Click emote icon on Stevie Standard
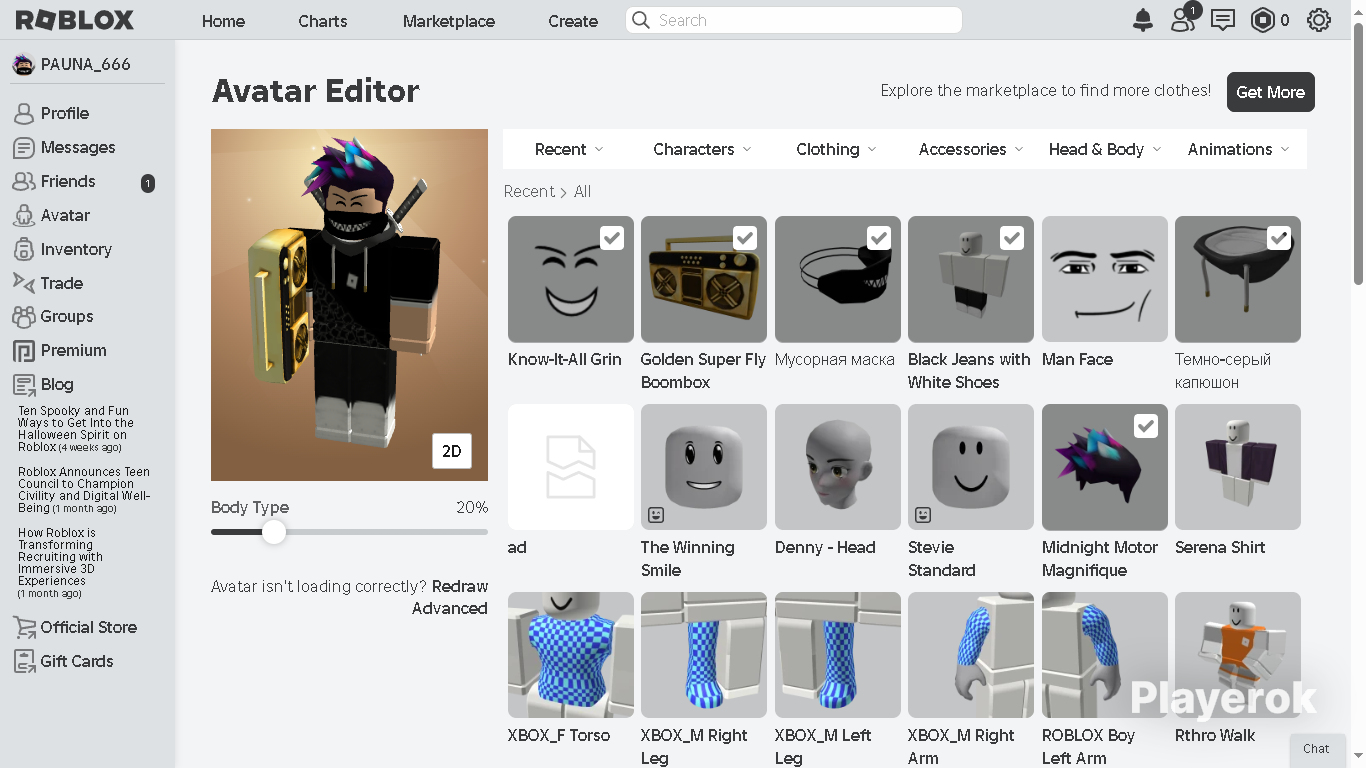Viewport: 1366px width, 768px height. (x=923, y=515)
